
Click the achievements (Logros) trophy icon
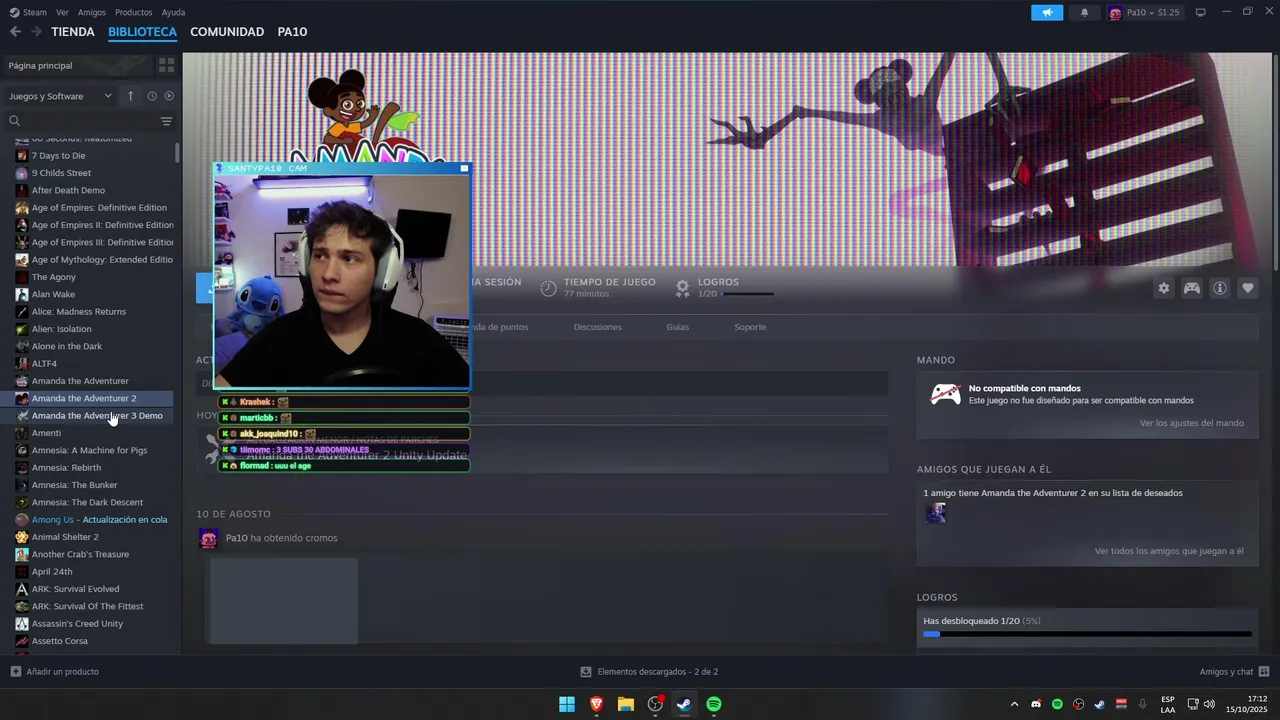[x=682, y=288]
